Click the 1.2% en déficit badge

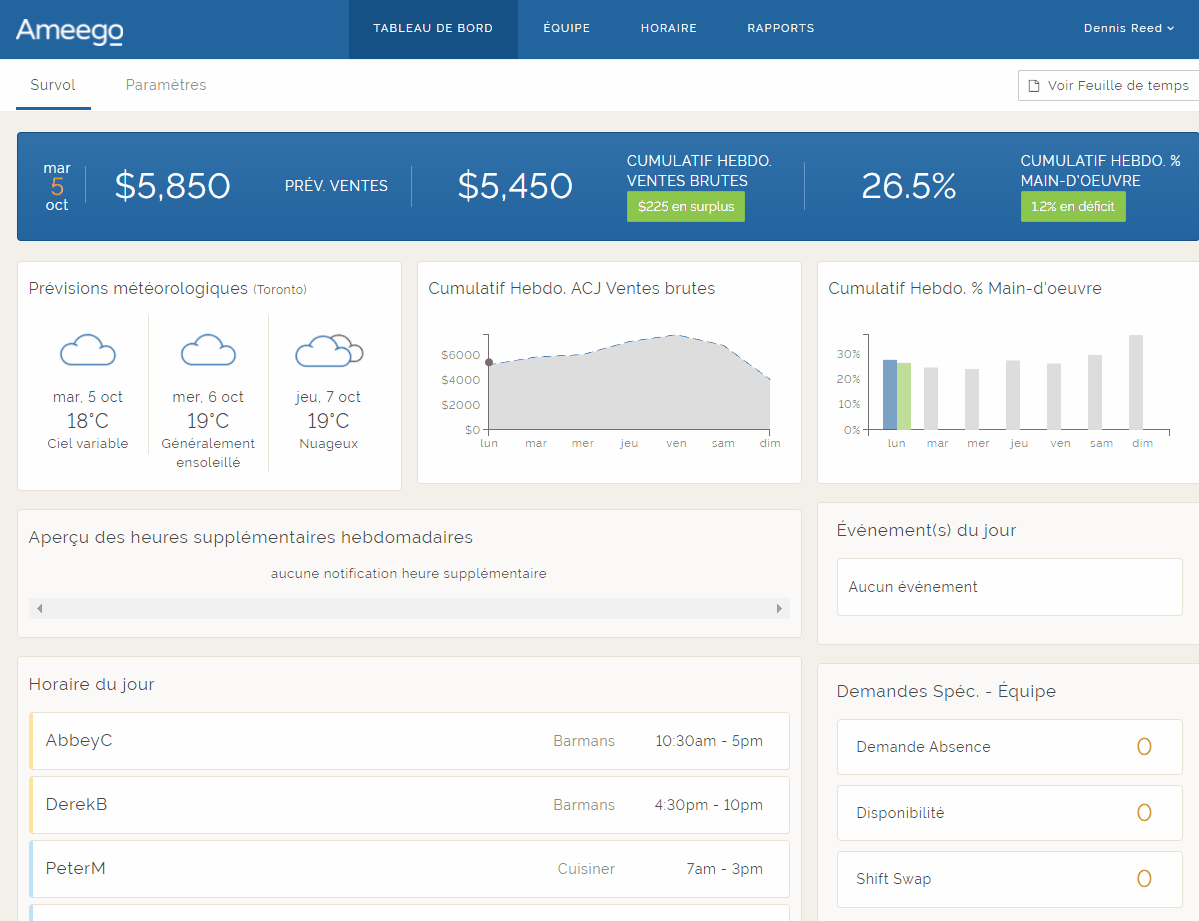coord(1072,207)
